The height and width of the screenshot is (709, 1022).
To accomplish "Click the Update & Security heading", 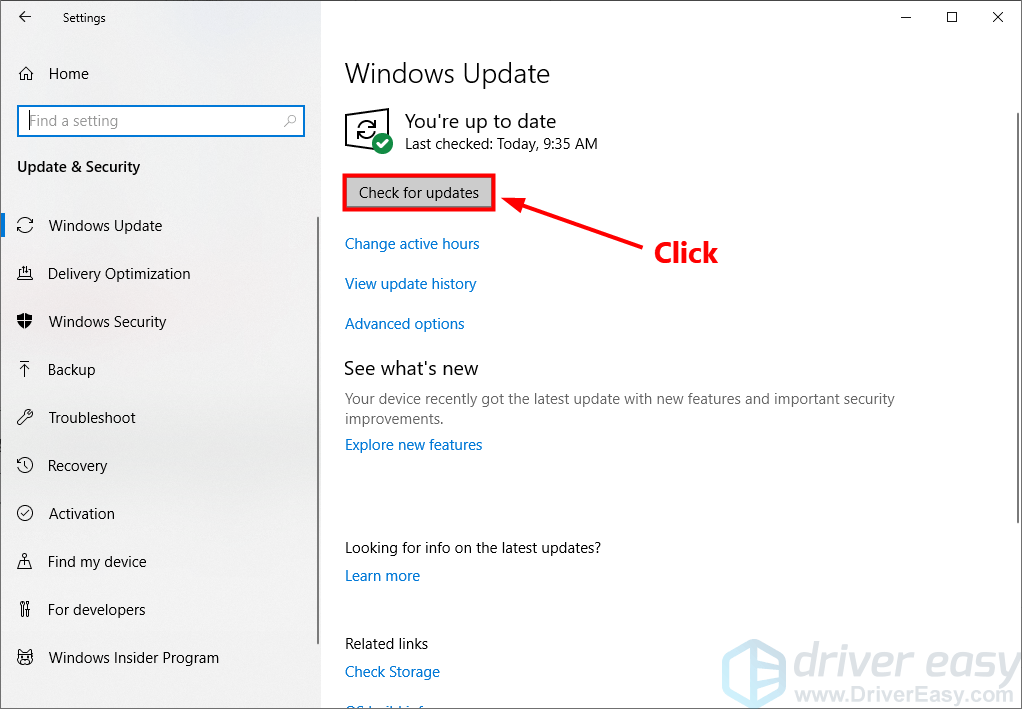I will [x=79, y=167].
